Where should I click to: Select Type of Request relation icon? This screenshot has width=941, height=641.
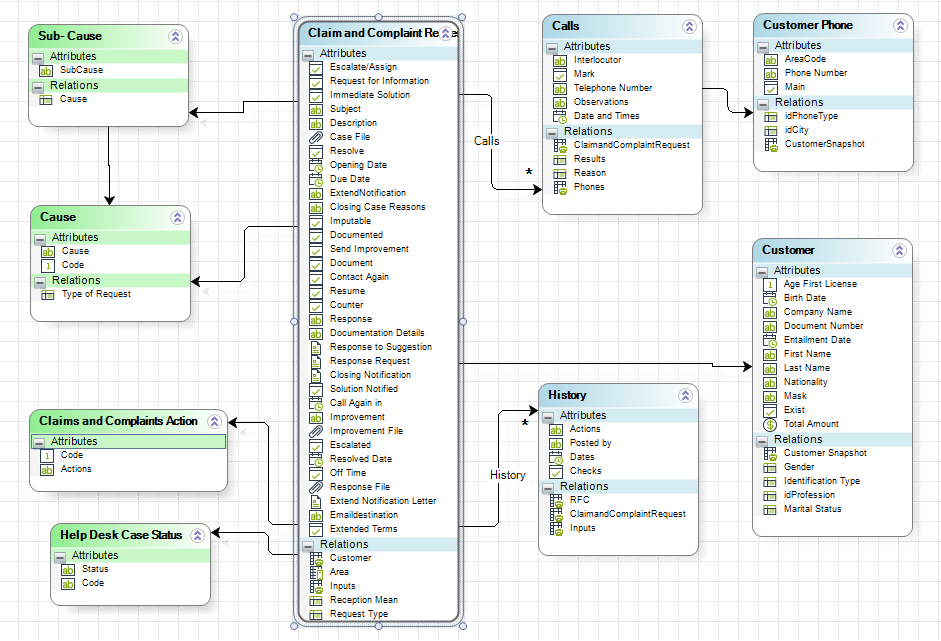(x=47, y=295)
